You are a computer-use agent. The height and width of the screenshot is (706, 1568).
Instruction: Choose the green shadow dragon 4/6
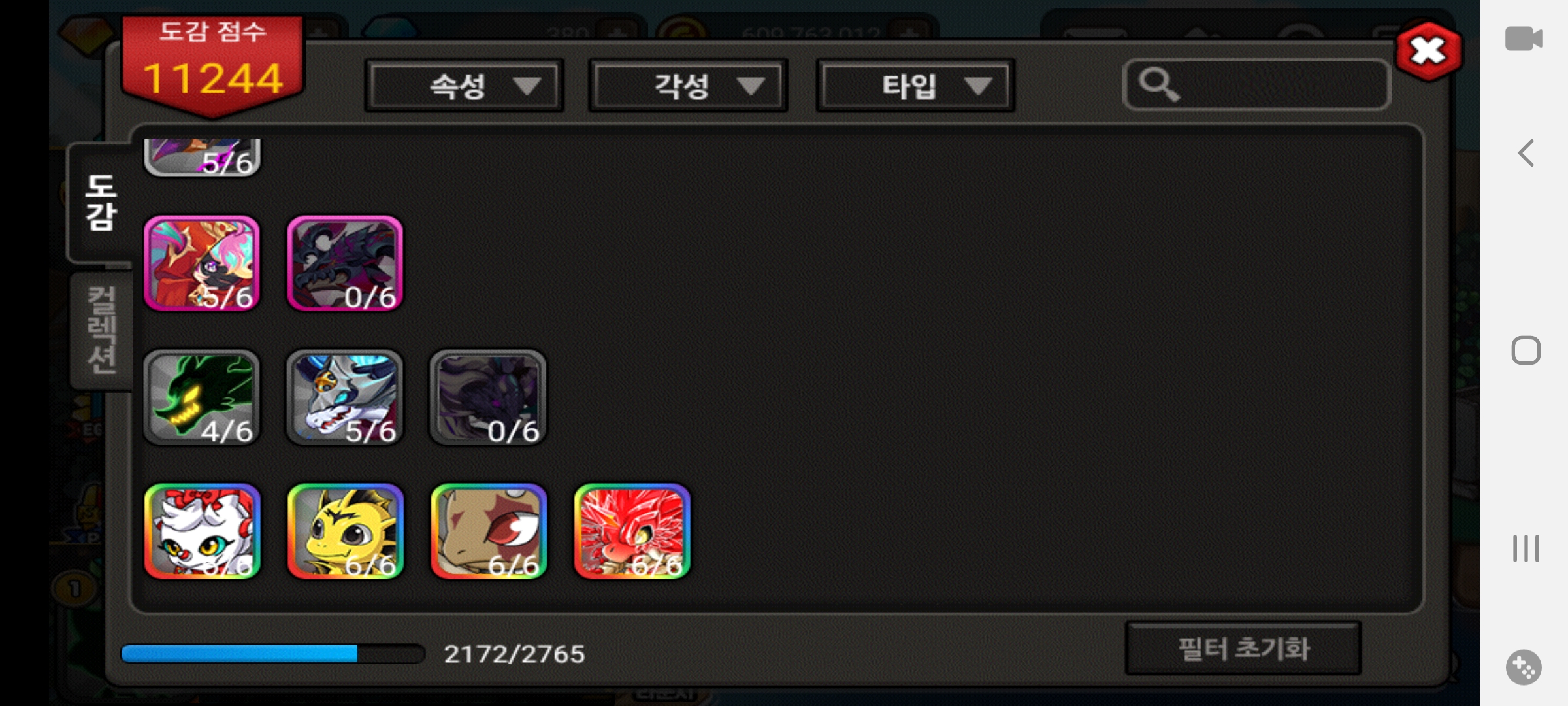202,397
